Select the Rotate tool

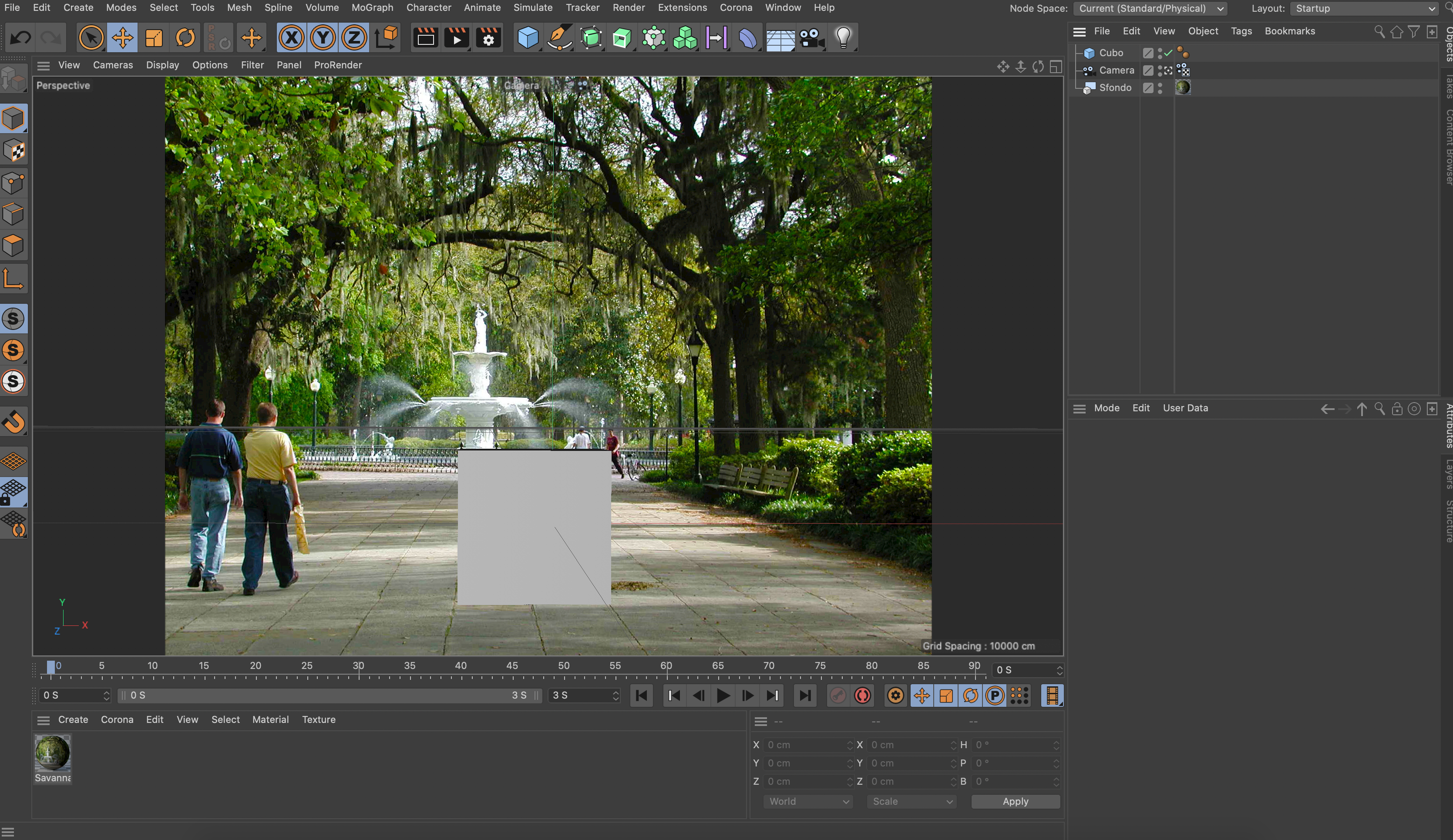click(x=185, y=38)
